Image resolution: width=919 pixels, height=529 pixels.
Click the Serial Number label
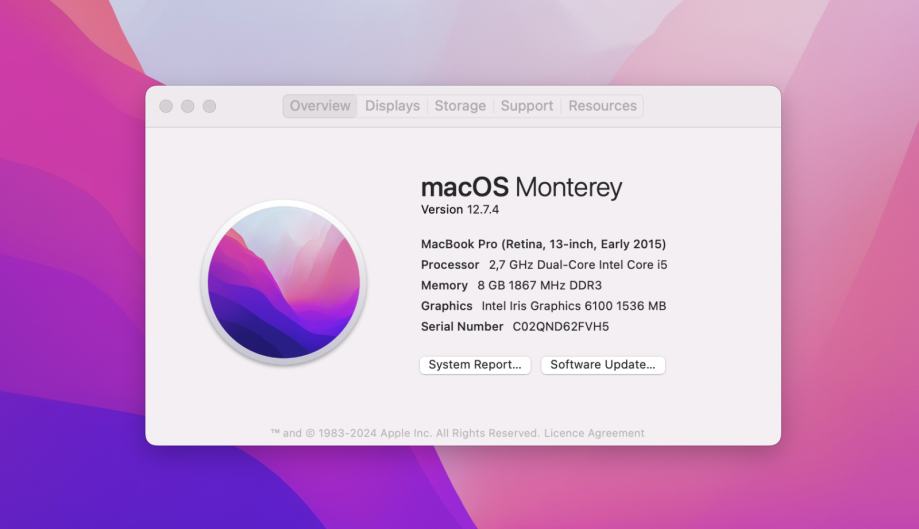462,326
